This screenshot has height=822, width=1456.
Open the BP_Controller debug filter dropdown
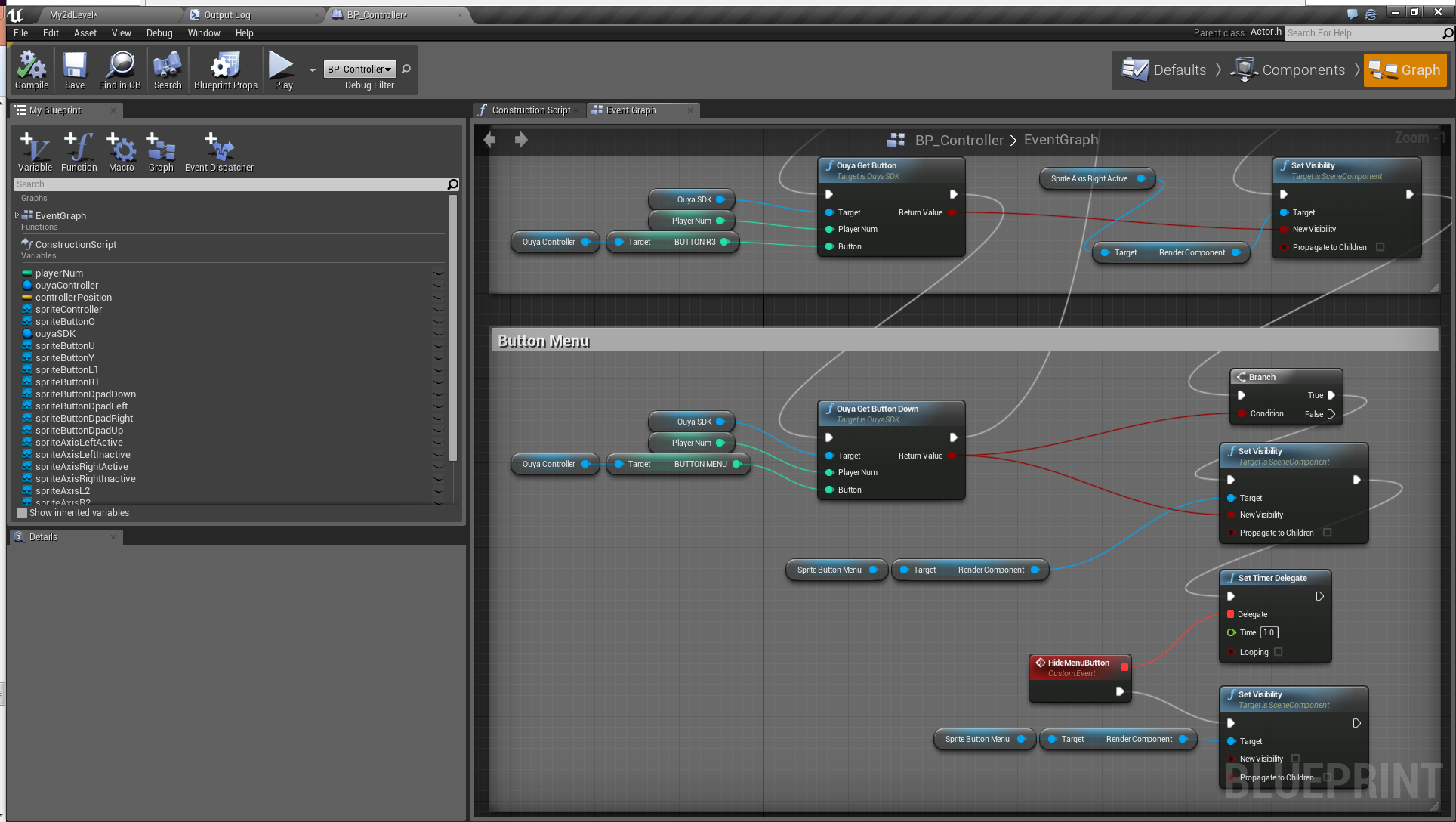click(x=359, y=70)
